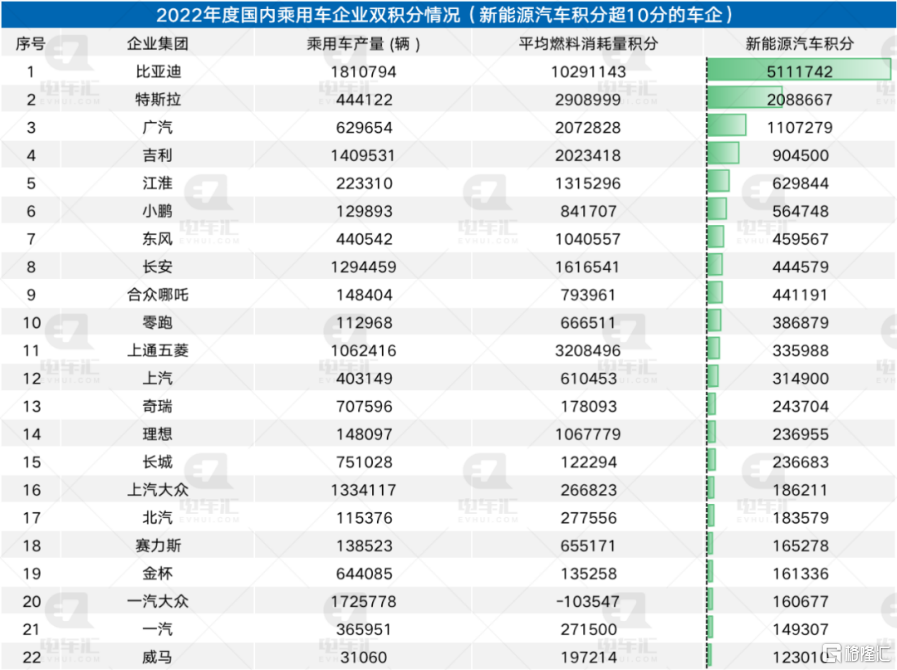Click the 零跑 company name

pos(158,323)
